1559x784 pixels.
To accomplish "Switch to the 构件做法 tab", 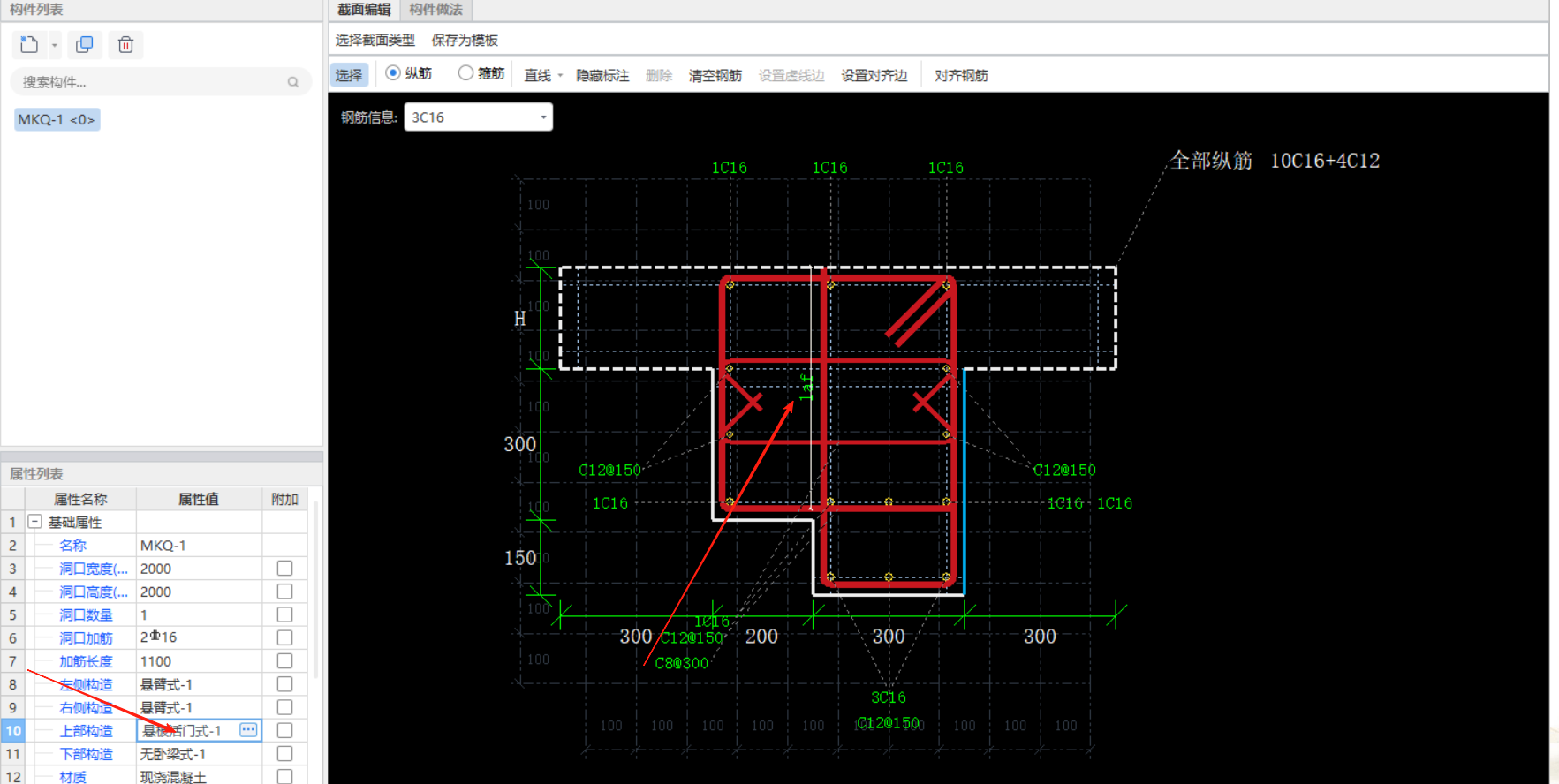I will (x=435, y=10).
